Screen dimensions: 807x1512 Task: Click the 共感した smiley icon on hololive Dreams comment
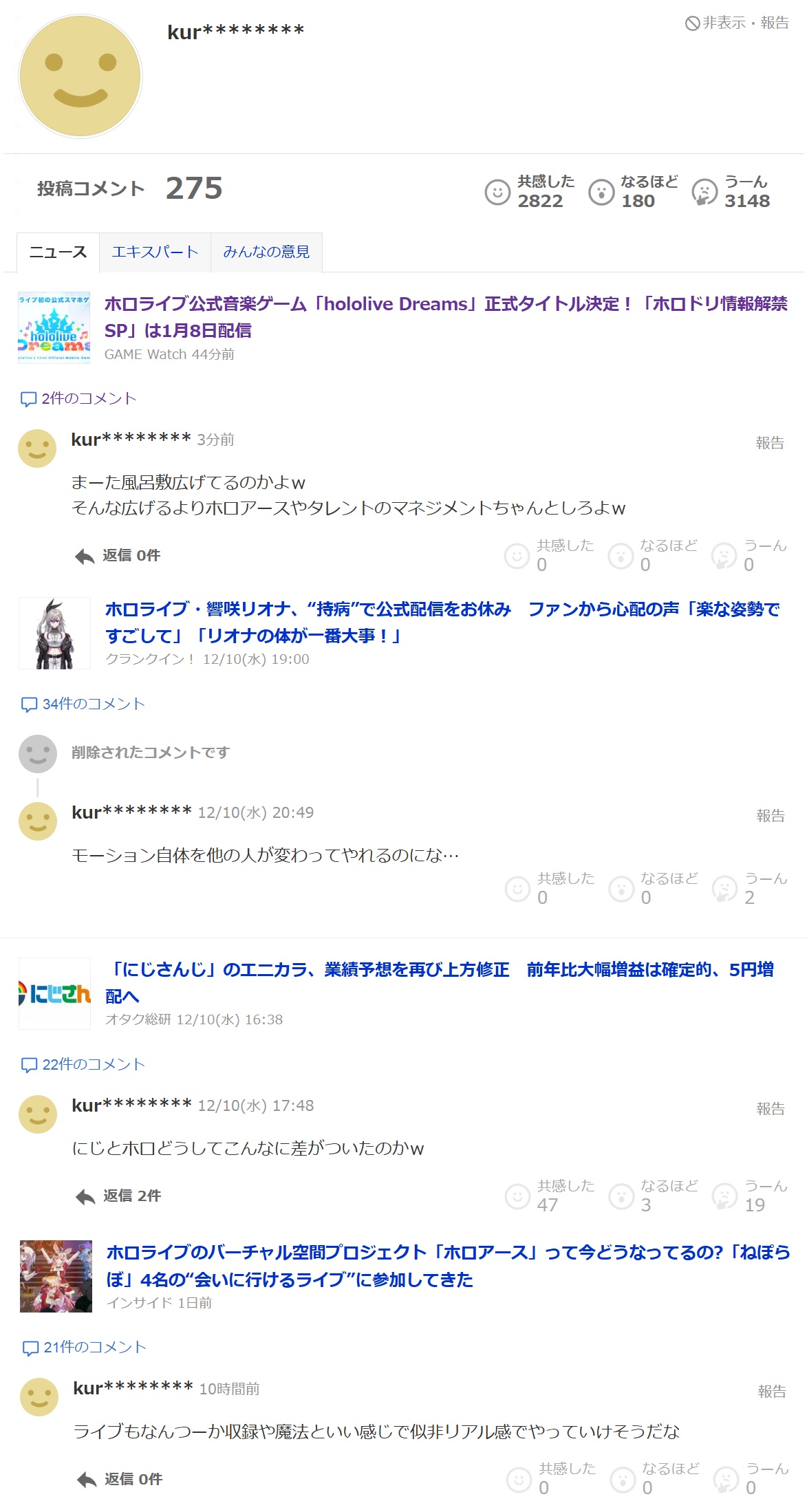point(517,556)
